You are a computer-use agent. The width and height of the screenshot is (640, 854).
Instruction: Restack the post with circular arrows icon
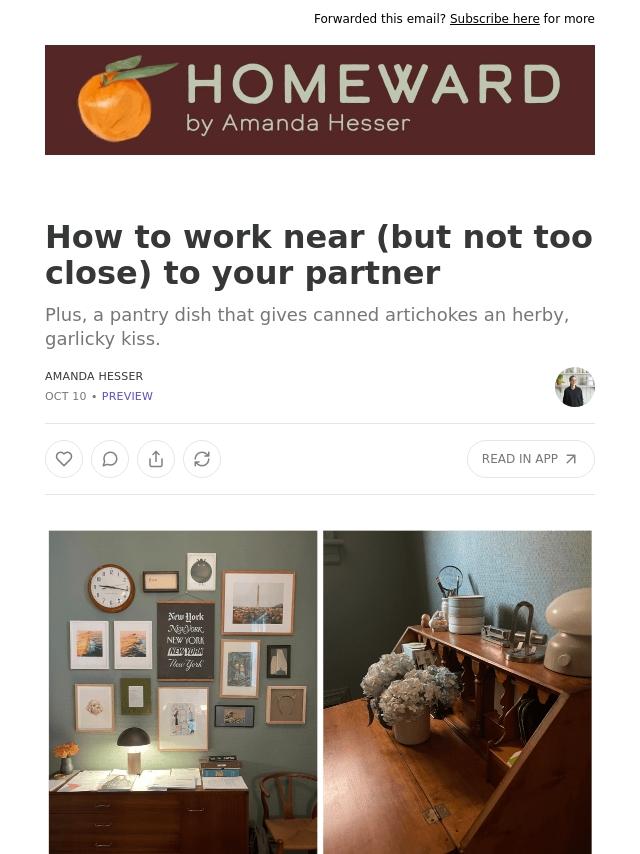(202, 459)
